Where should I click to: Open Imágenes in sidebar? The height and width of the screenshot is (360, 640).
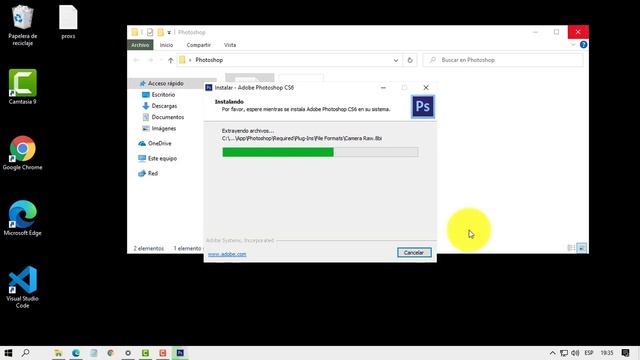tap(159, 128)
